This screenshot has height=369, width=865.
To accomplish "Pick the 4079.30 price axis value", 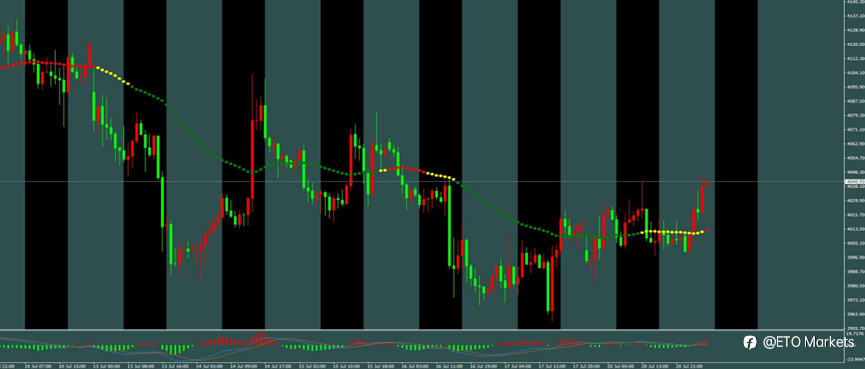I will pos(855,115).
